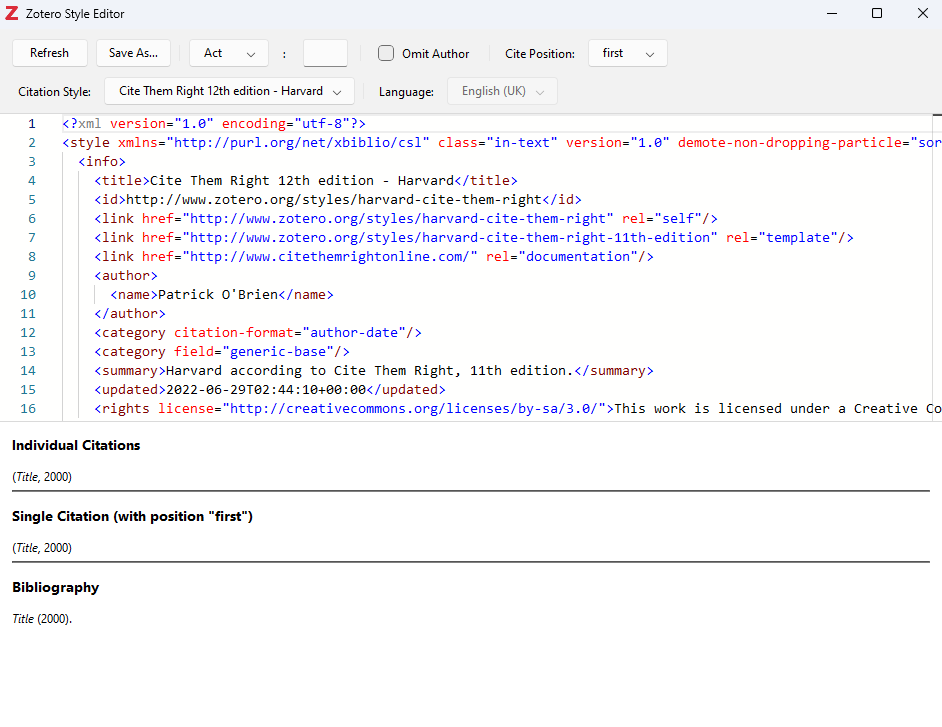Click the citethemrightonline.com documentation link line
Screen dimensions: 942x727
pyautogui.click(x=374, y=257)
